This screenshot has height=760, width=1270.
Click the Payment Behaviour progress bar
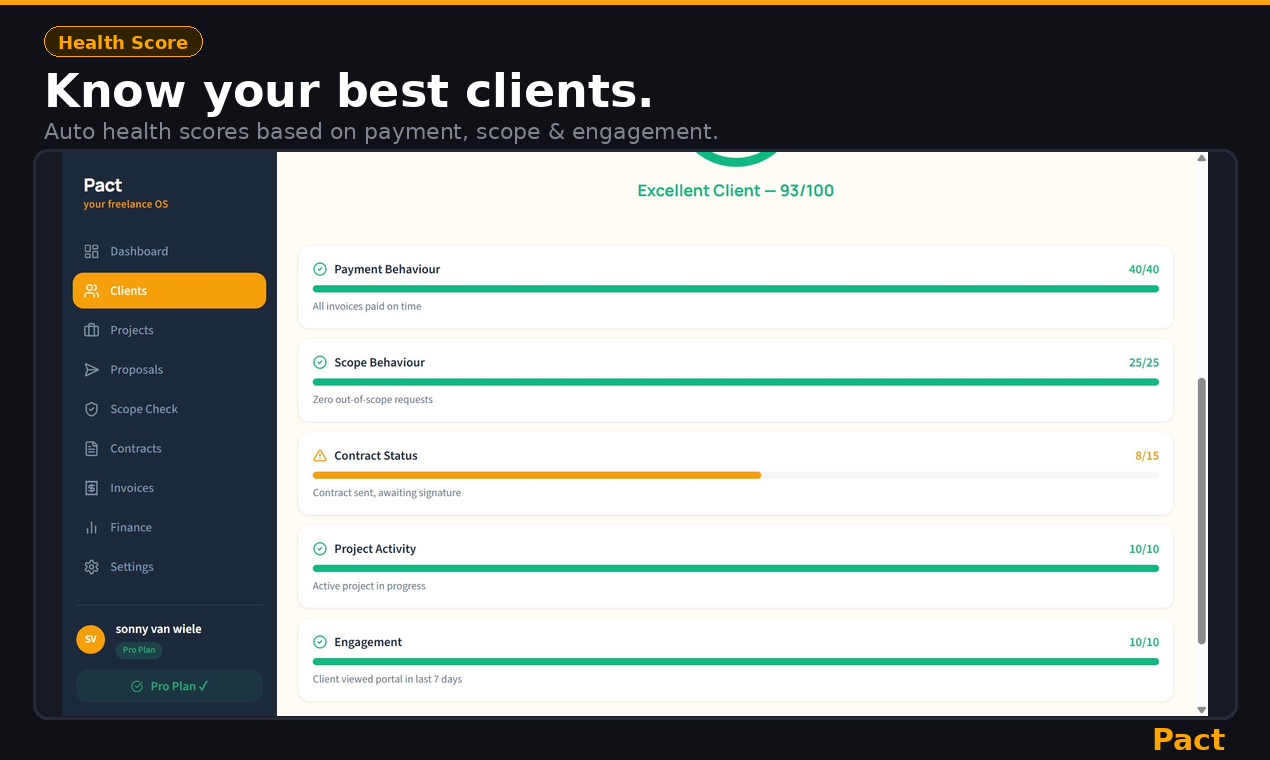736,289
